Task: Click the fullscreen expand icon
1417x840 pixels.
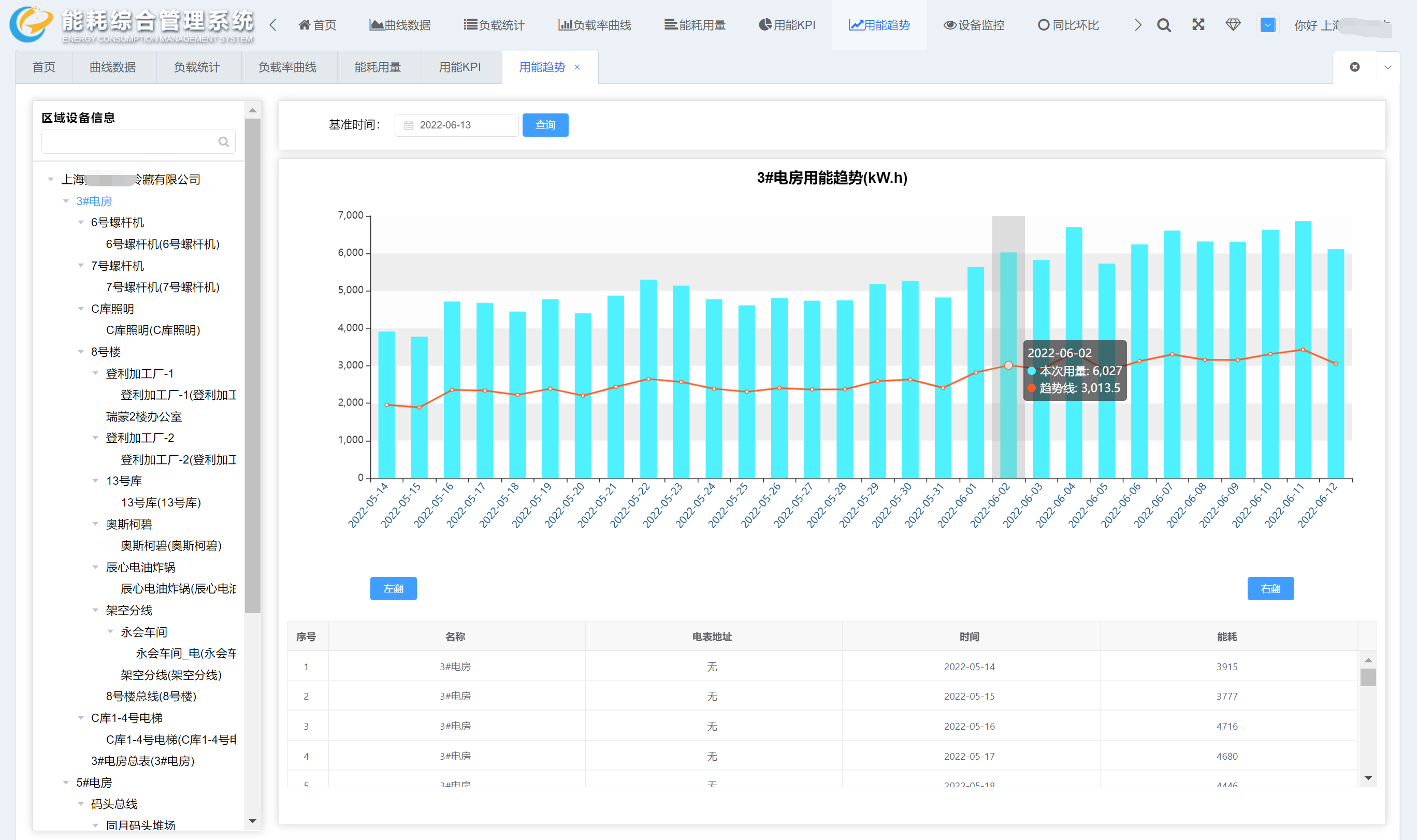Action: click(x=1198, y=24)
